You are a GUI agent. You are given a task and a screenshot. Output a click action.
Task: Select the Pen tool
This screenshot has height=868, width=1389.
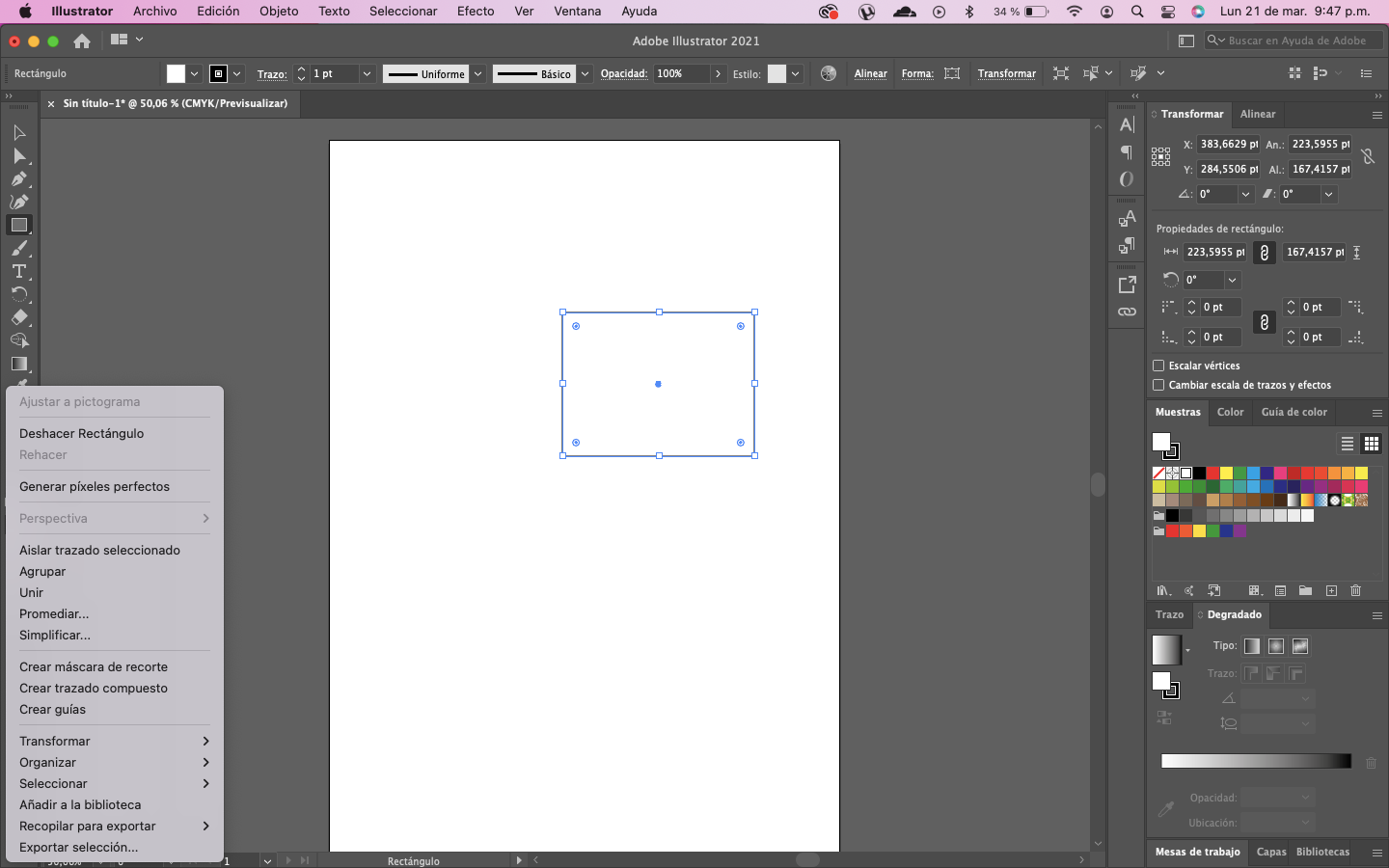pyautogui.click(x=18, y=178)
